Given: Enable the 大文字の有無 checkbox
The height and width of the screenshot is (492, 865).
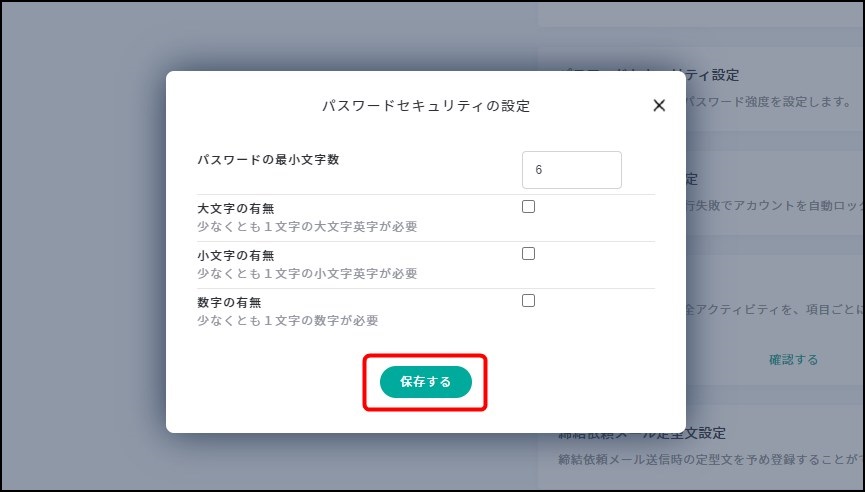Looking at the screenshot, I should point(529,207).
